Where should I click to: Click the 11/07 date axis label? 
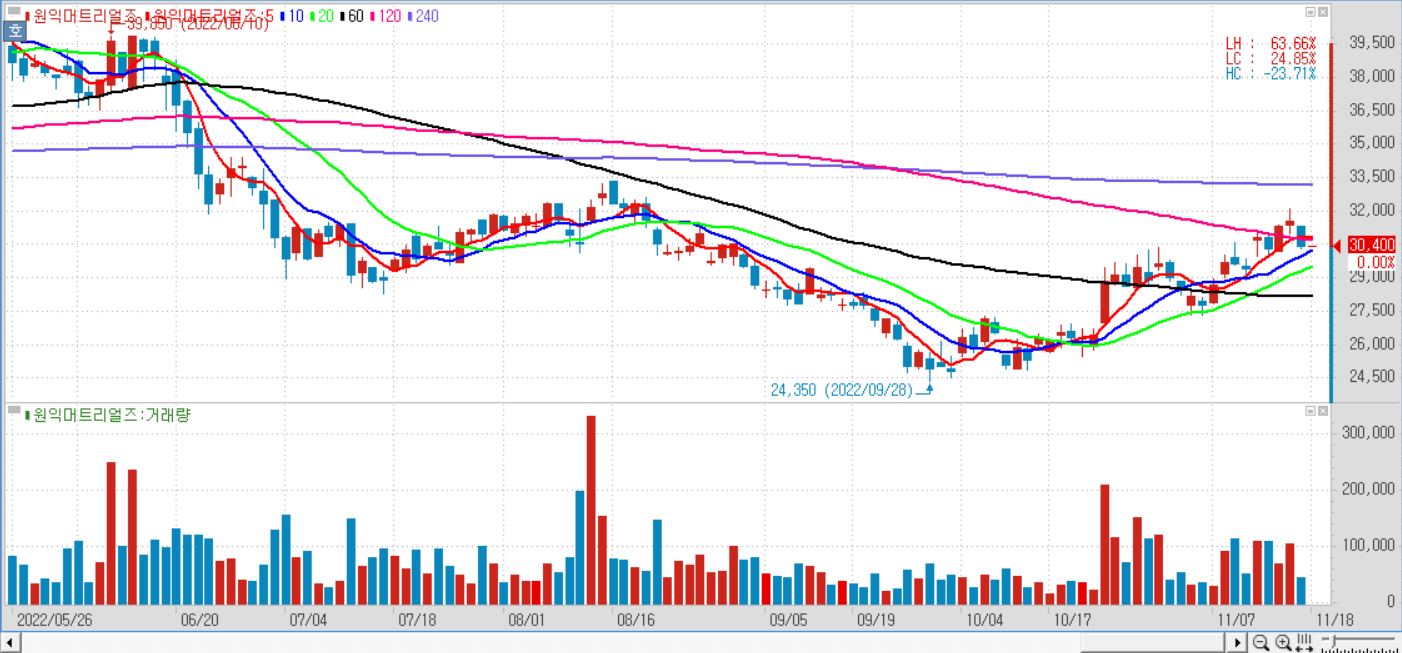(1236, 620)
